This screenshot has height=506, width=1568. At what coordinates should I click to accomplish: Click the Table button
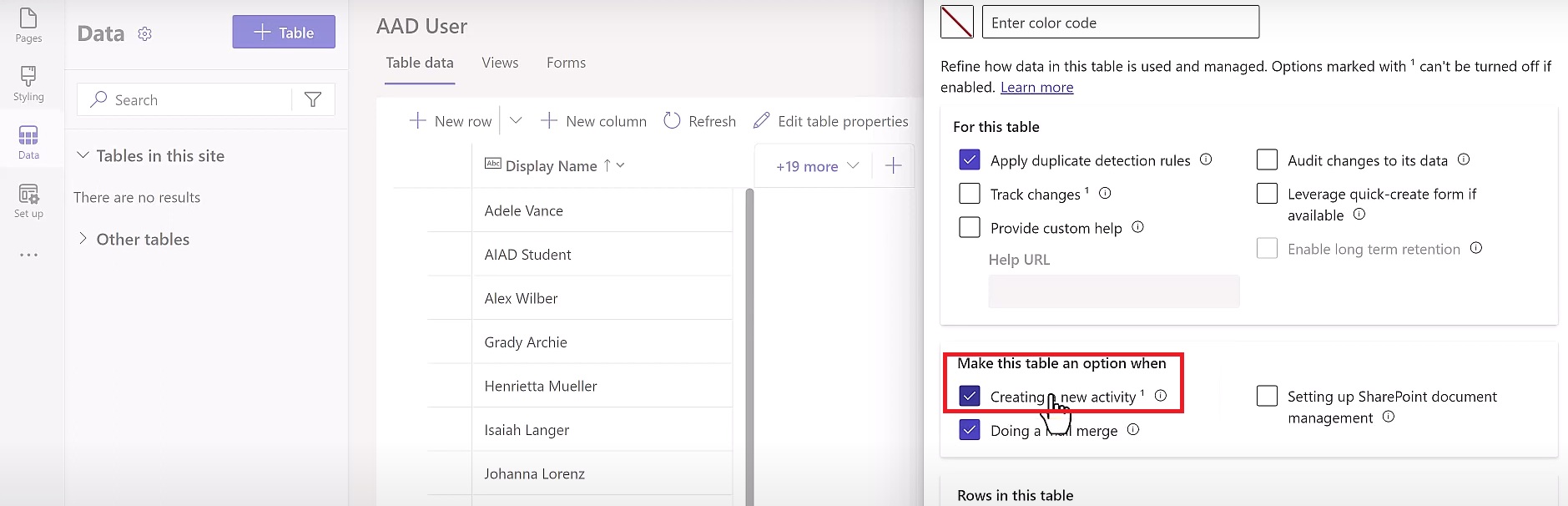(284, 32)
